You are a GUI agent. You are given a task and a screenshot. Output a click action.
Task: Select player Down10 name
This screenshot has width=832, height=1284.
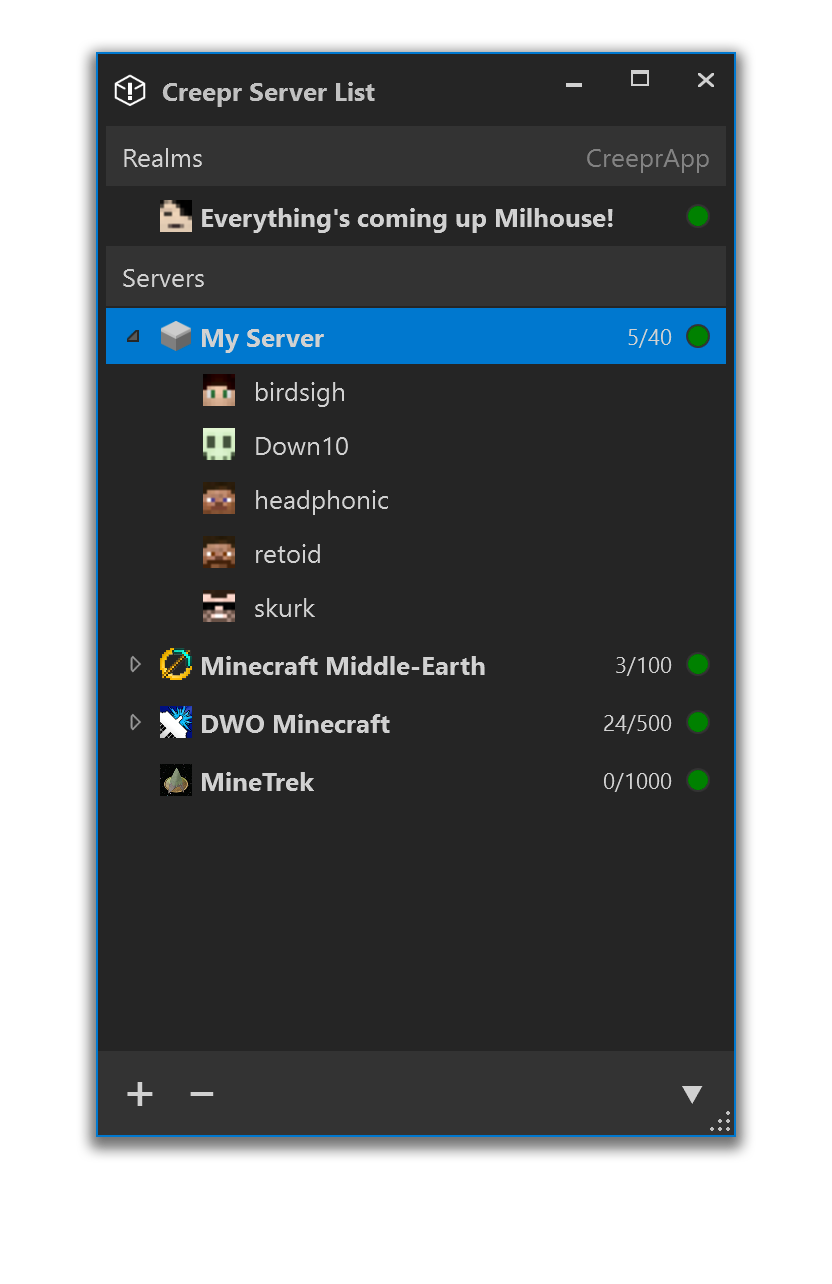tap(302, 446)
